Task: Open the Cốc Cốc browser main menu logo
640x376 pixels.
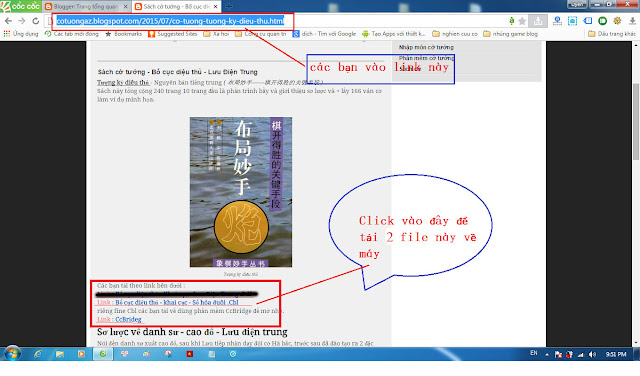Action: [x=20, y=6]
